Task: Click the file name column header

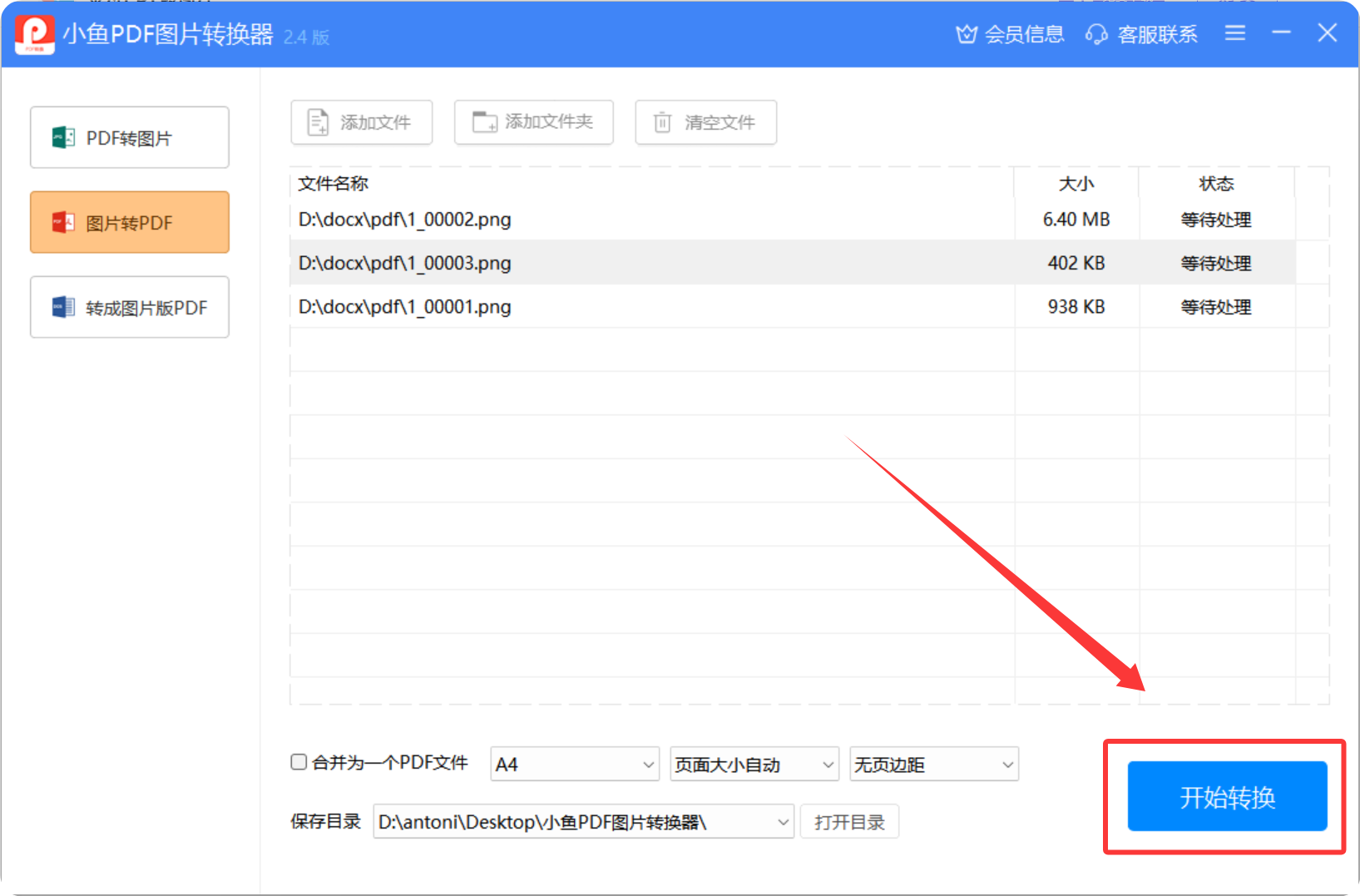Action: pos(334,184)
